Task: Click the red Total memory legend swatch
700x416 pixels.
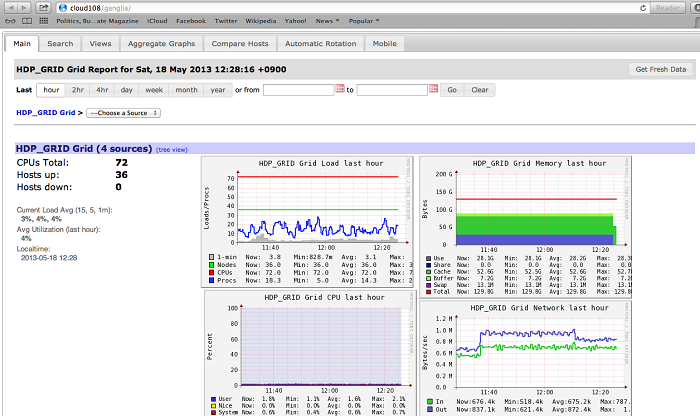Action: pyautogui.click(x=429, y=292)
